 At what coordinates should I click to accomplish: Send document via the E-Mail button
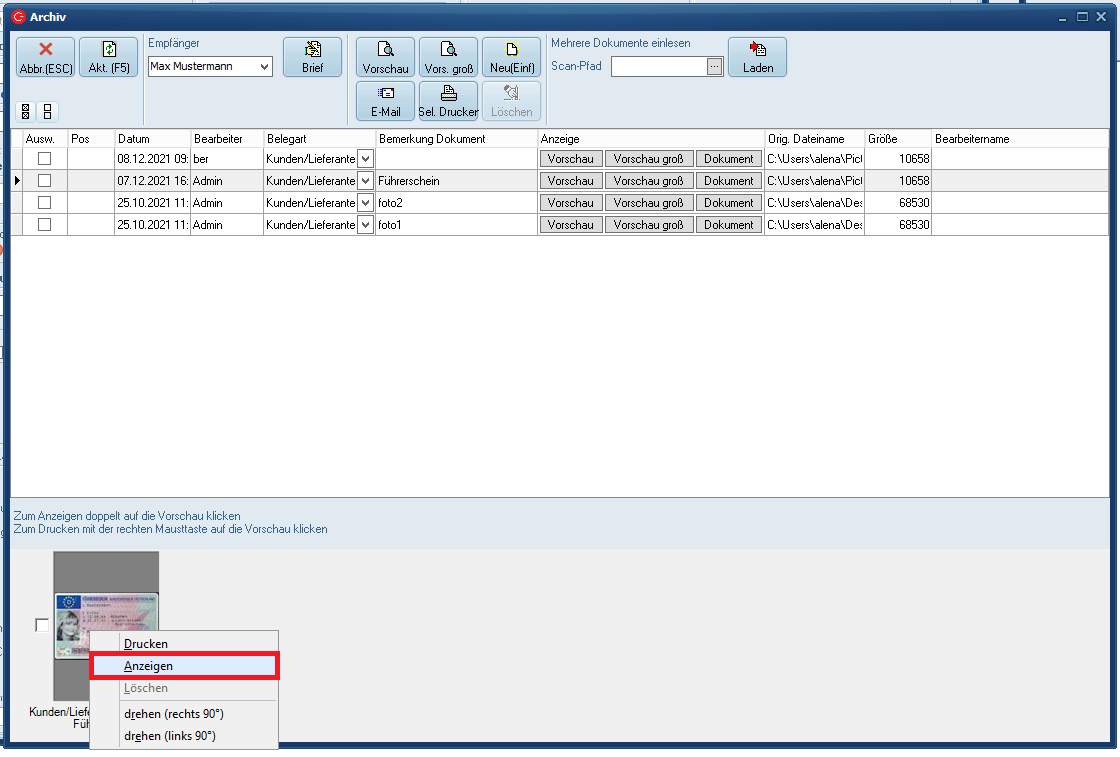[385, 101]
